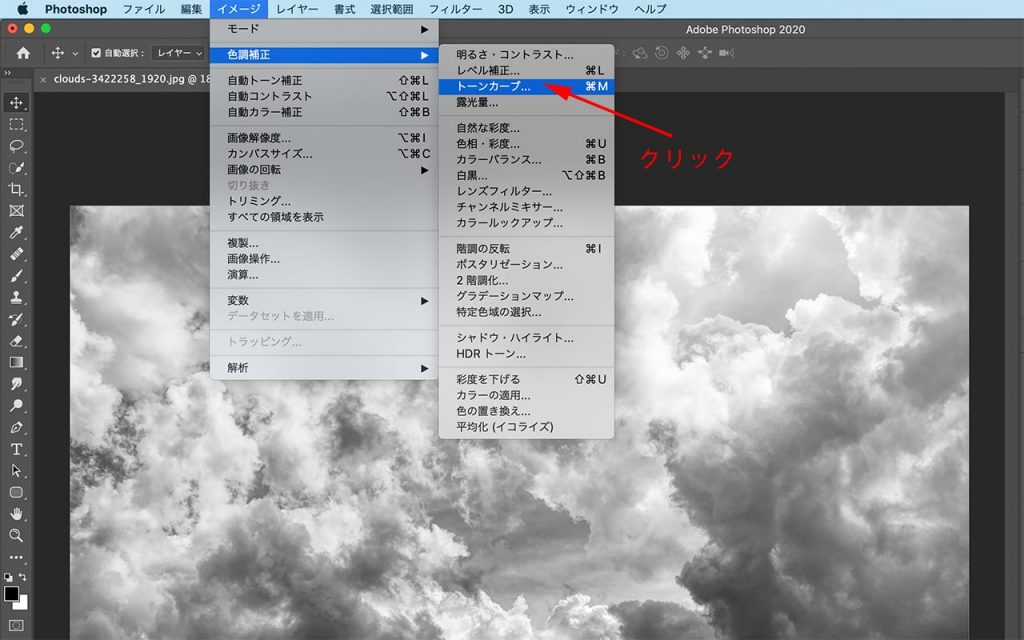
Task: Select the Pen tool
Action: click(16, 427)
